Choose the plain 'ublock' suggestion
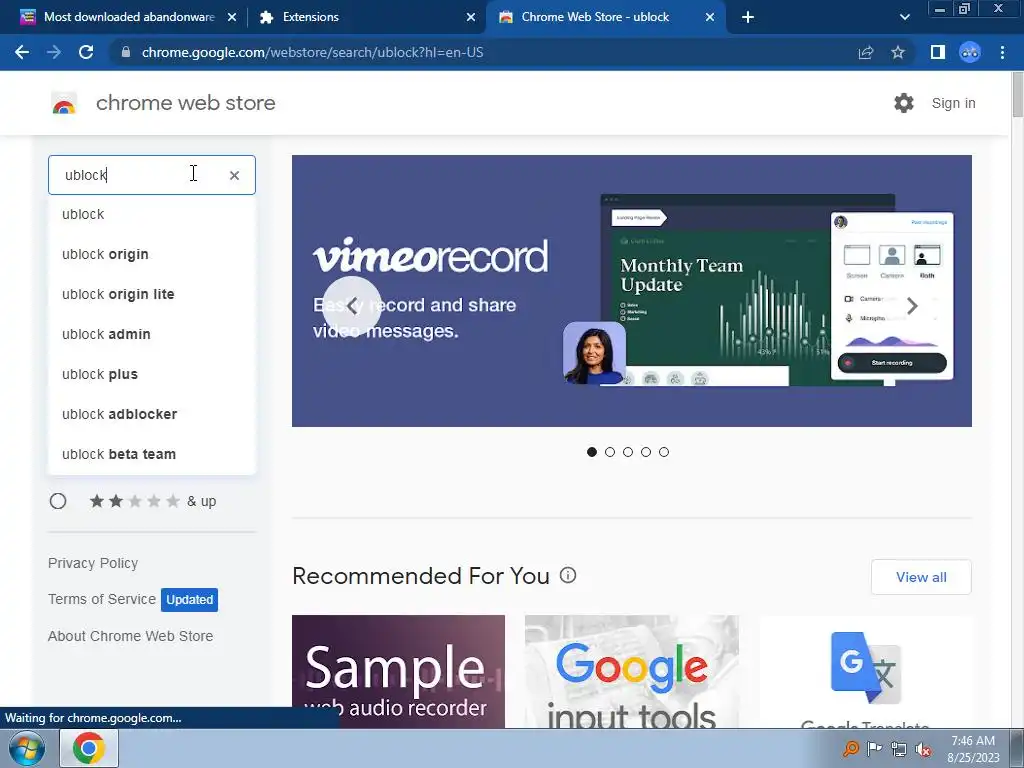The image size is (1024, 768). (152, 214)
